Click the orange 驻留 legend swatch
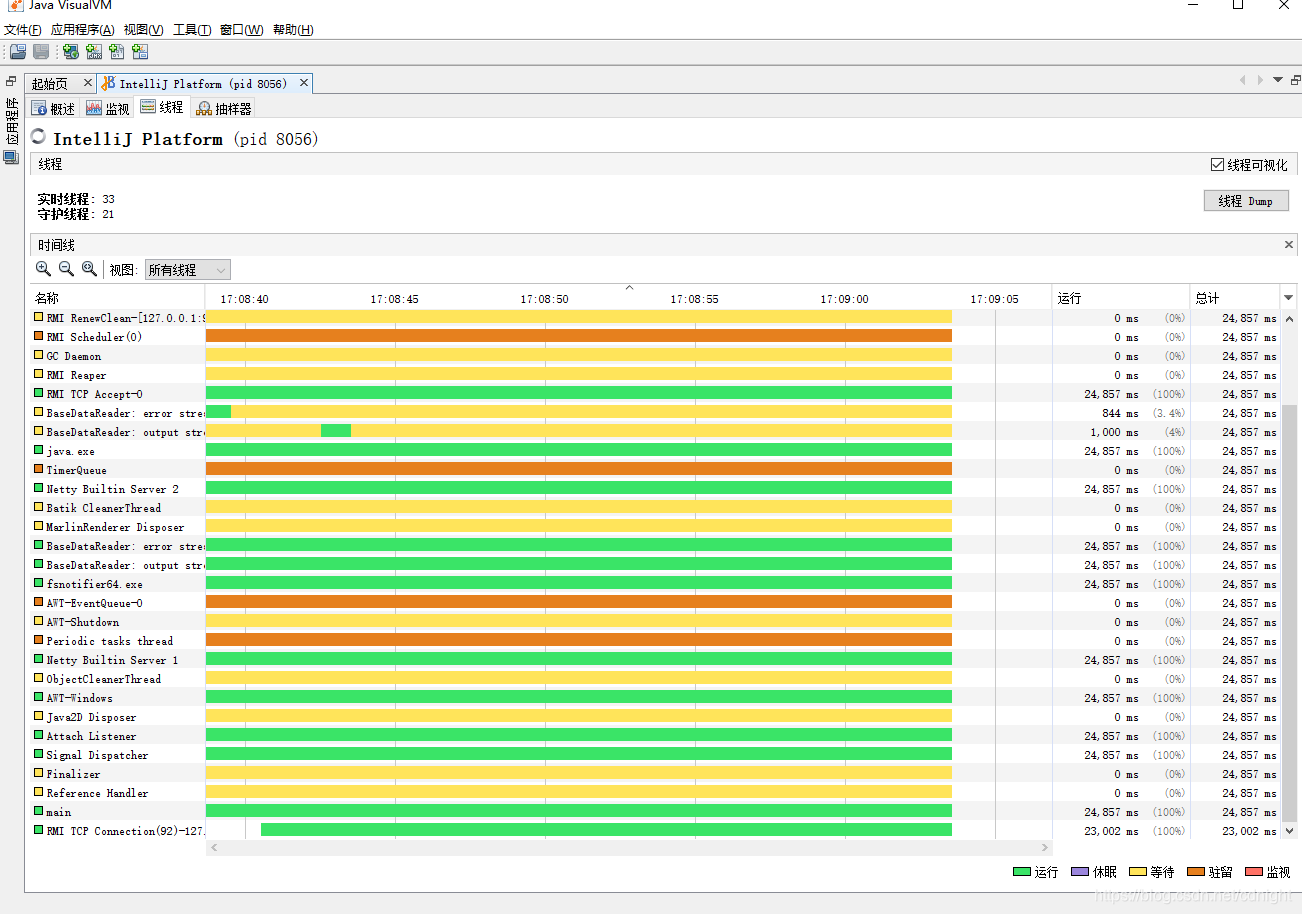 click(x=1195, y=872)
